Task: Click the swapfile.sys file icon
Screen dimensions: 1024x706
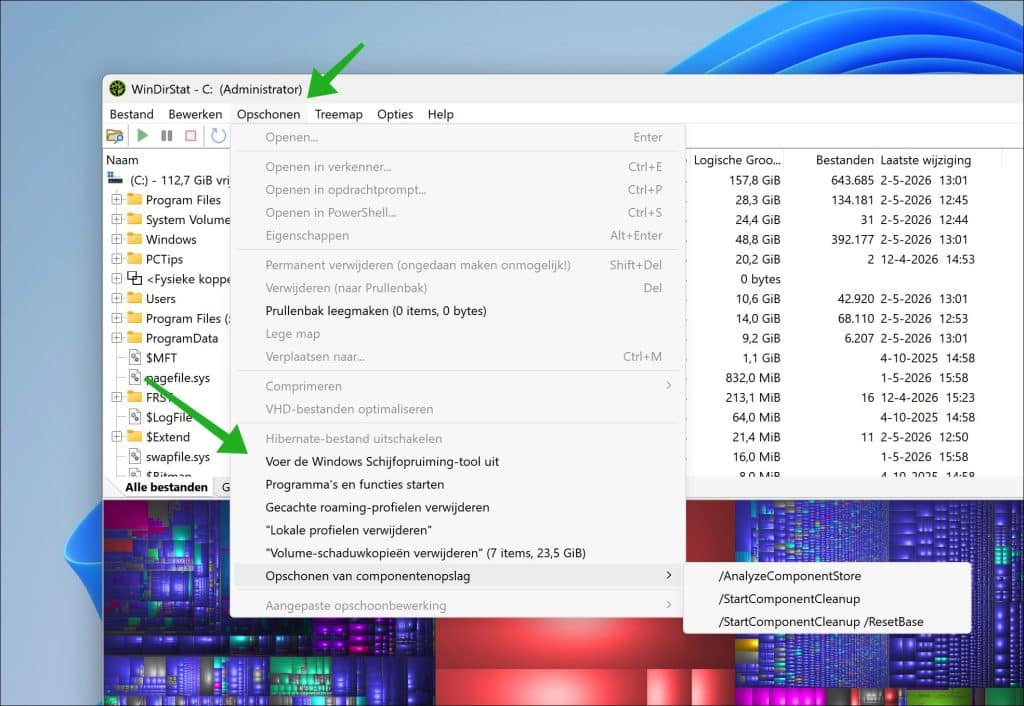Action: coord(135,456)
